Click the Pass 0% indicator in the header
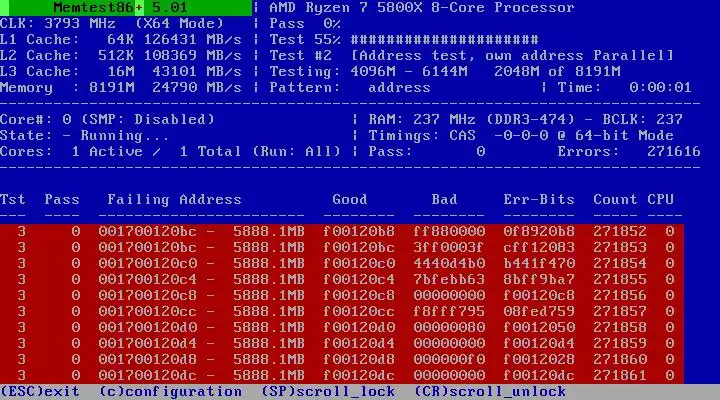720x400 pixels. click(x=305, y=23)
